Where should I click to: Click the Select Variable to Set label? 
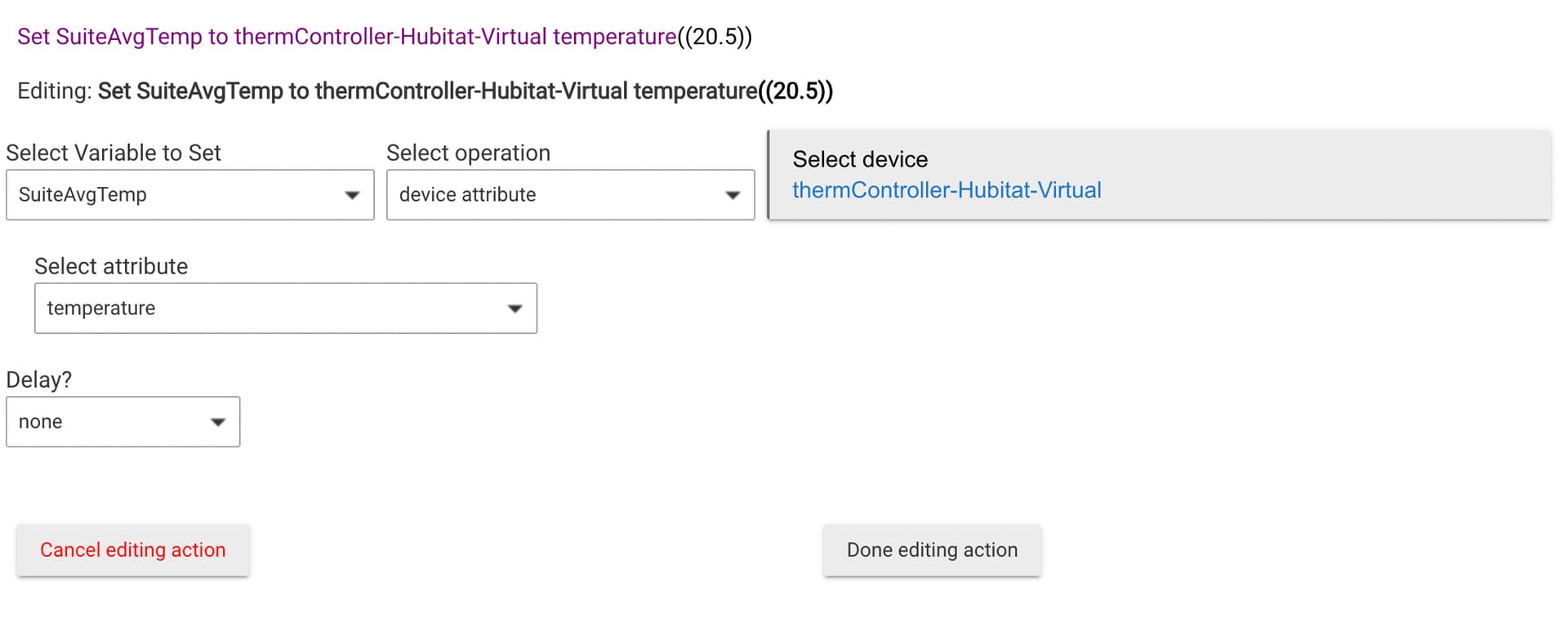click(114, 153)
